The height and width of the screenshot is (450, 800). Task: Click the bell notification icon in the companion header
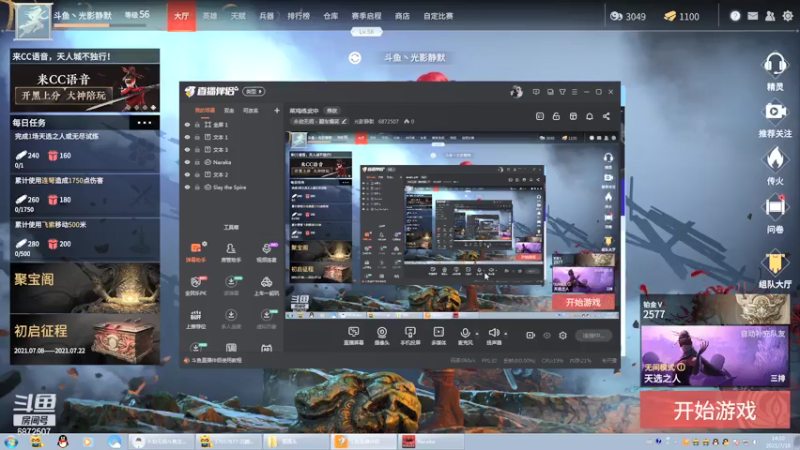click(x=589, y=116)
